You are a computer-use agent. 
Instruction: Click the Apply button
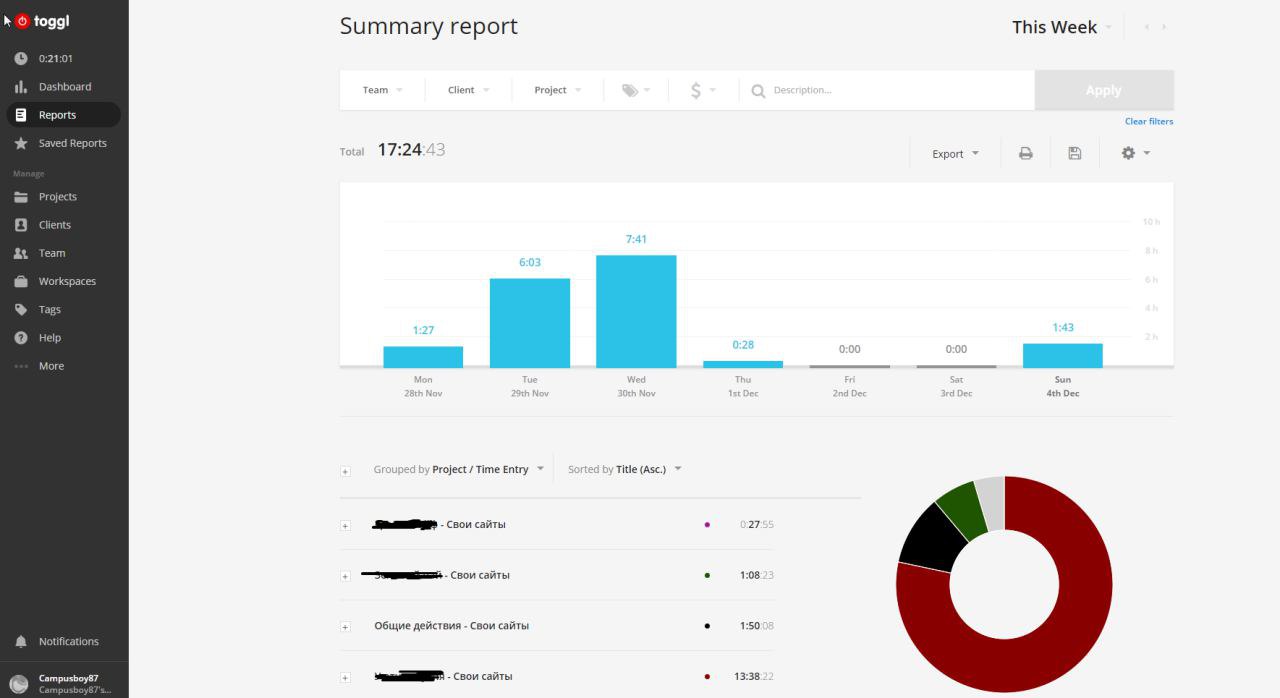(x=1103, y=90)
